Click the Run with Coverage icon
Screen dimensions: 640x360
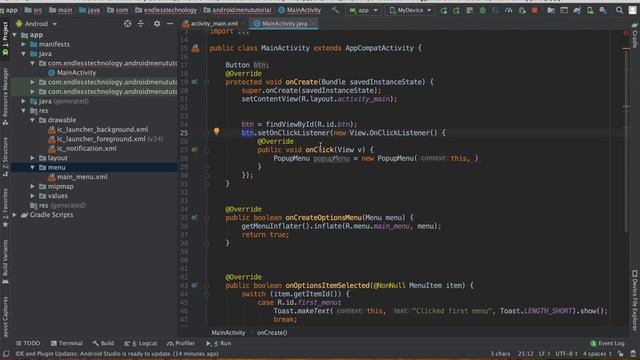click(496, 10)
